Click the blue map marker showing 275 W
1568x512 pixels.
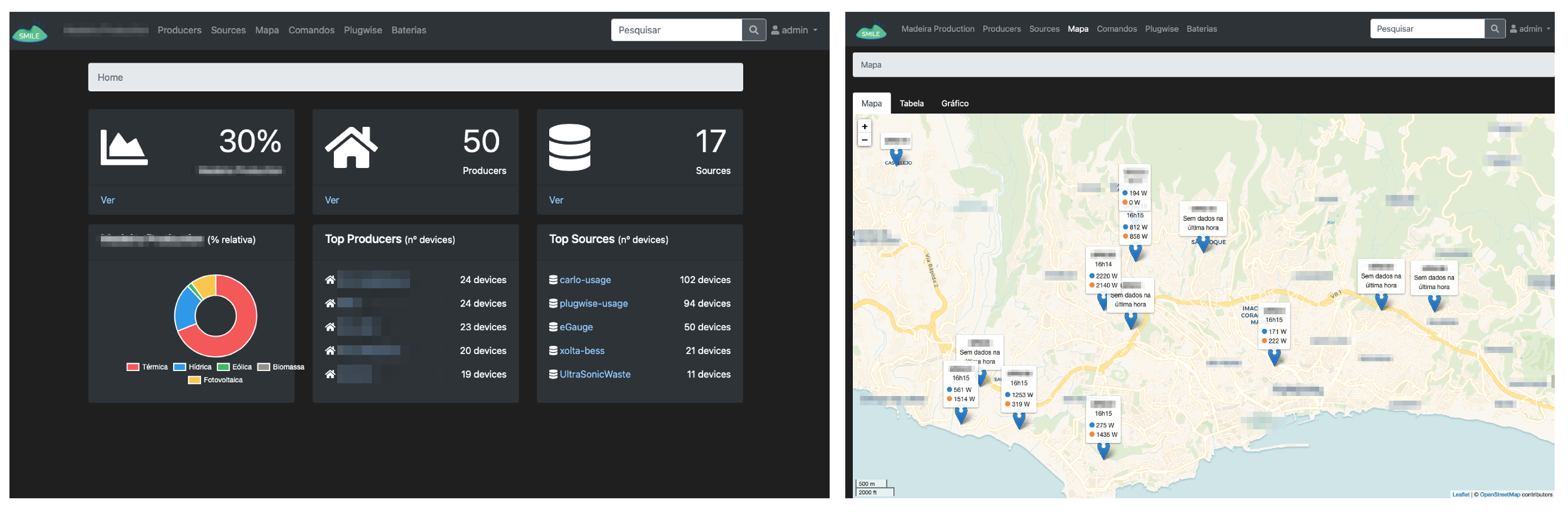pos(1103,450)
